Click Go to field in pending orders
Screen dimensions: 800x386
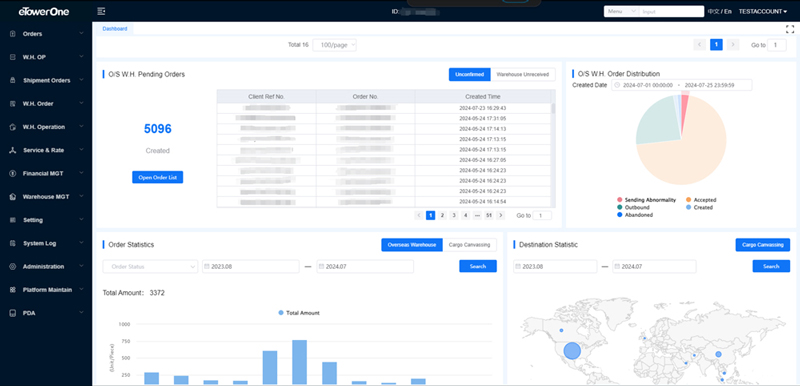pos(542,216)
